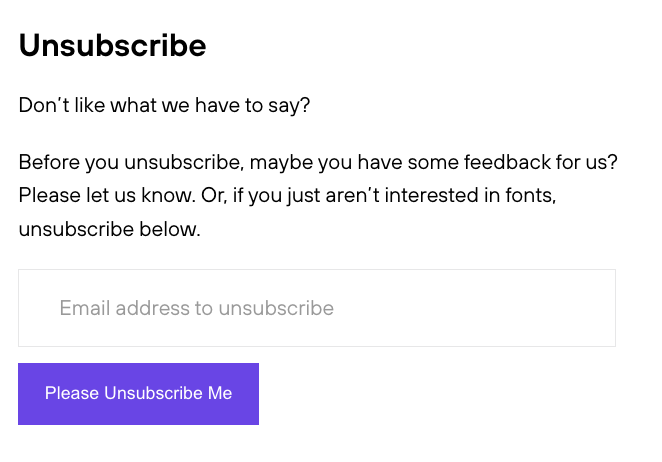The height and width of the screenshot is (462, 662).
Task: Click the 'Before you unsubscribe' phrase
Action: (x=131, y=162)
